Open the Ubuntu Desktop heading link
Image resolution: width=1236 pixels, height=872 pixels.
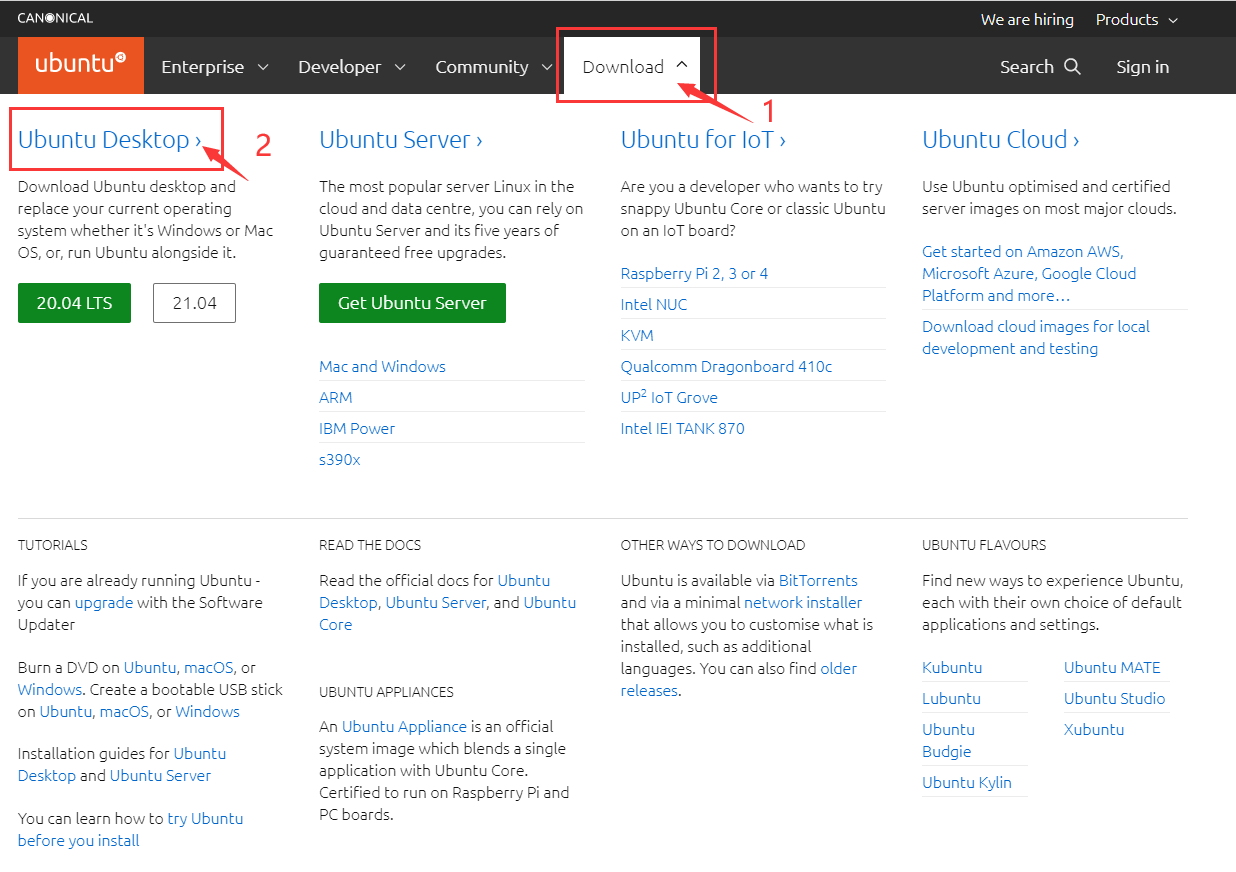point(110,140)
